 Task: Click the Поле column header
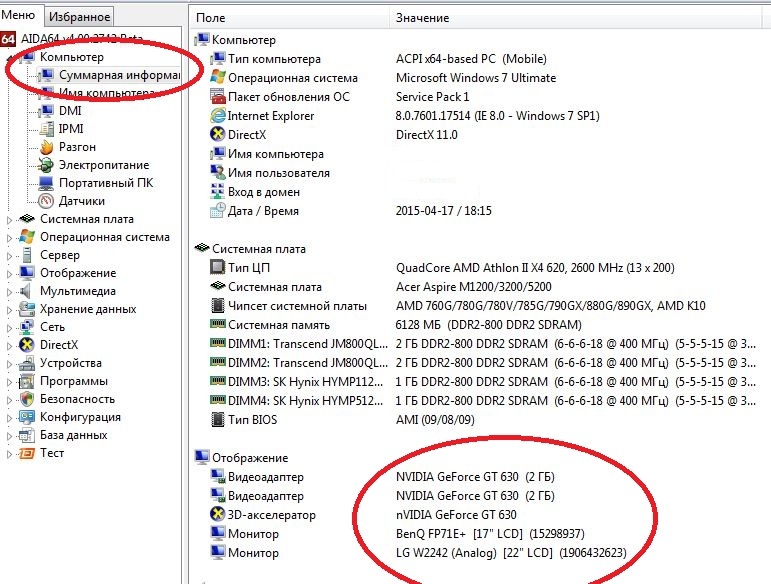tap(290, 18)
